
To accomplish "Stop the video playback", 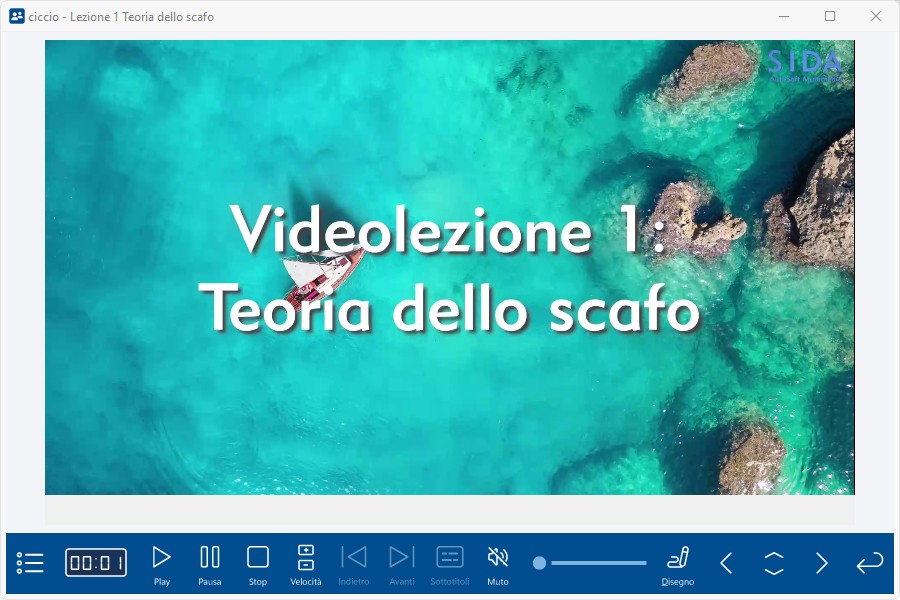I will 258,563.
